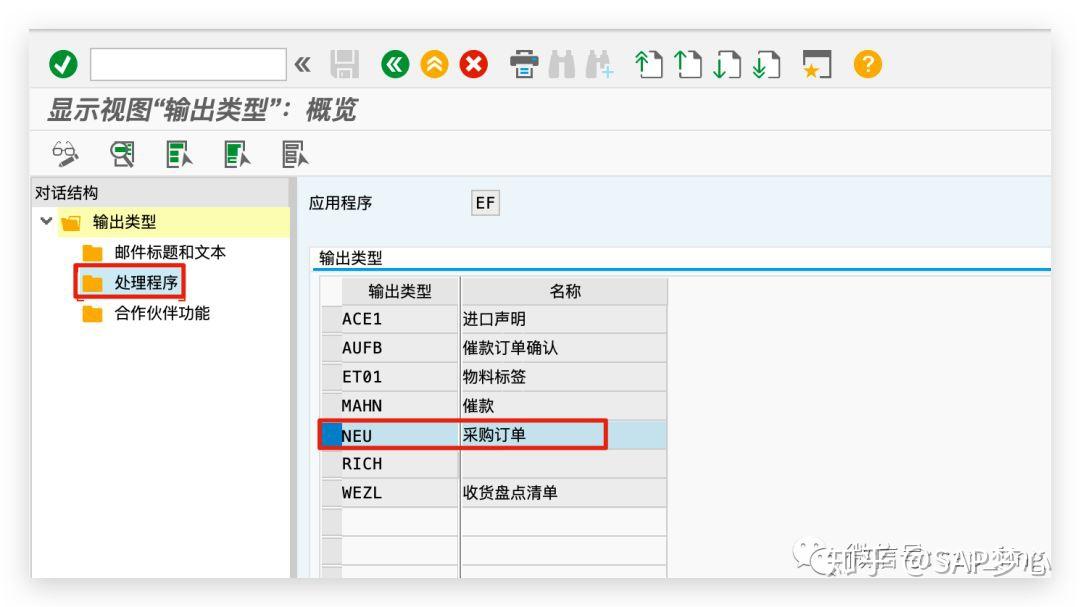Click the Deselect All icon

pyautogui.click(x=295, y=154)
